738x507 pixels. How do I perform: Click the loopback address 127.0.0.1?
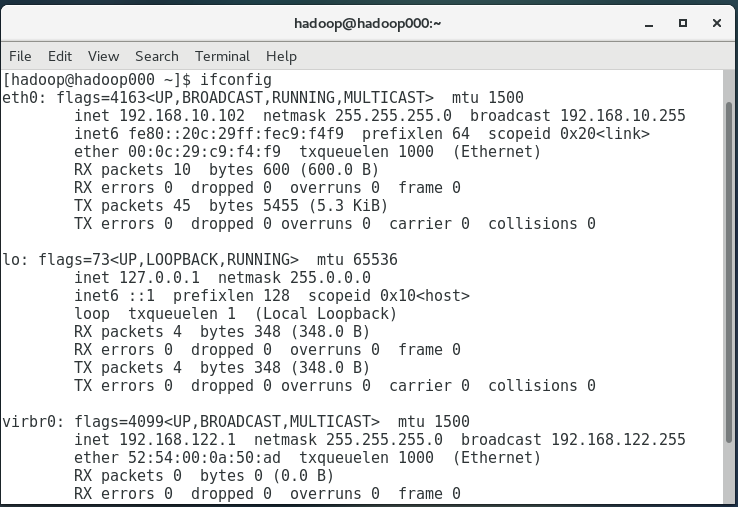pos(160,278)
